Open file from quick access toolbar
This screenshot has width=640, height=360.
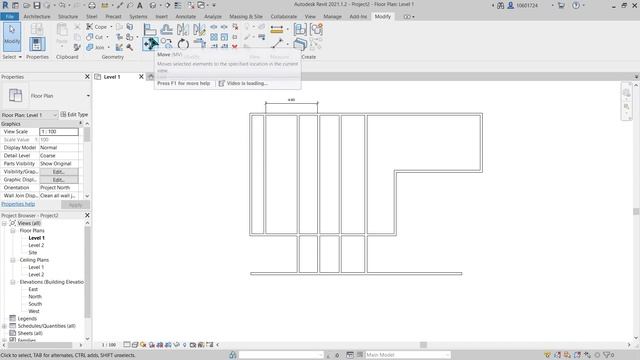(x=27, y=5)
